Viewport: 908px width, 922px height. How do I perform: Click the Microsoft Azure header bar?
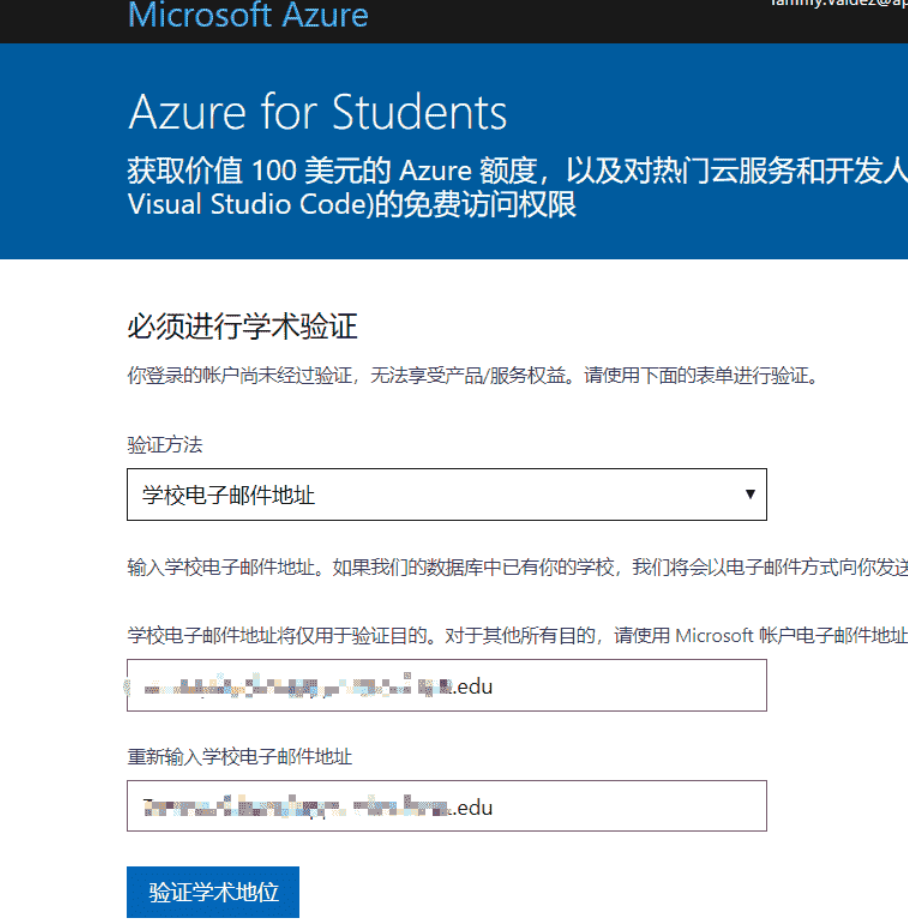point(454,21)
